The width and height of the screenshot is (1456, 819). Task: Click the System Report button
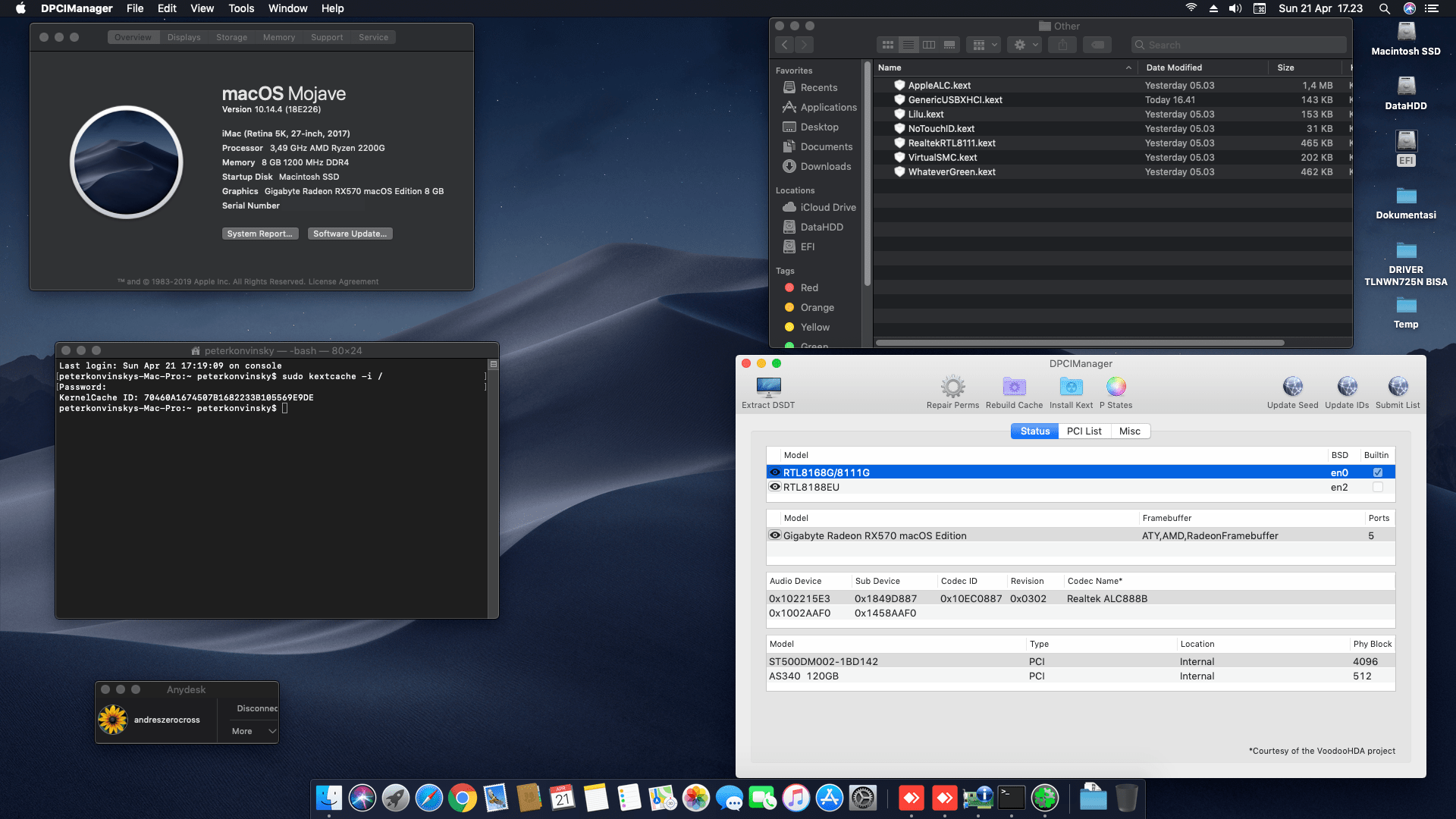260,234
